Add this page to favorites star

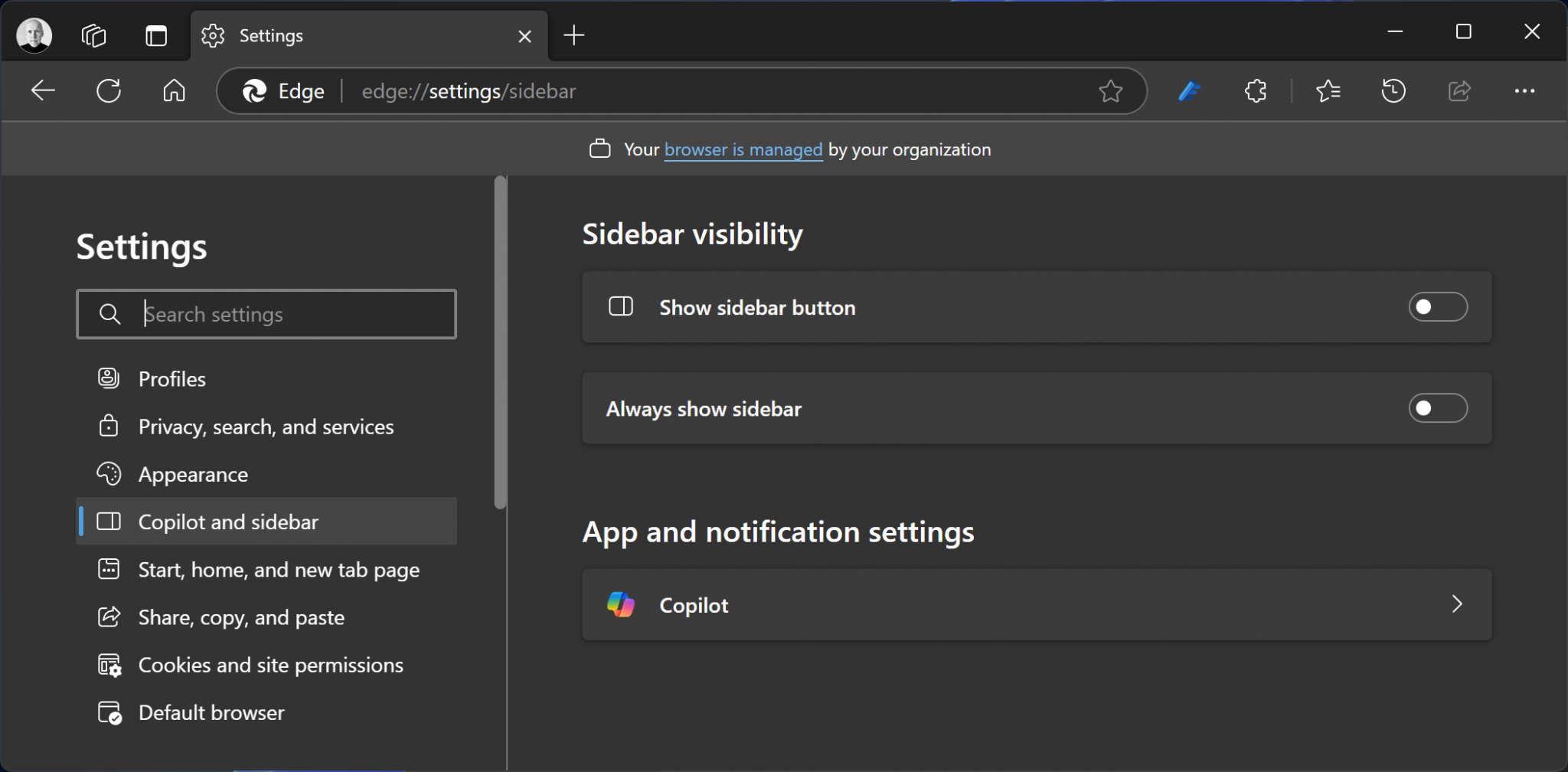[1112, 91]
